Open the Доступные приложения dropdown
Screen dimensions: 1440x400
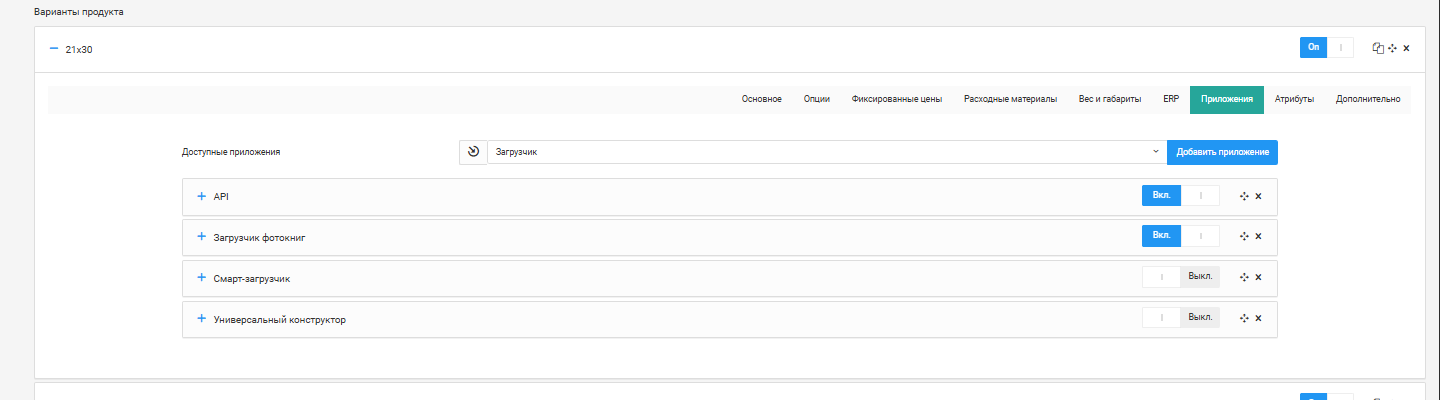(x=826, y=152)
